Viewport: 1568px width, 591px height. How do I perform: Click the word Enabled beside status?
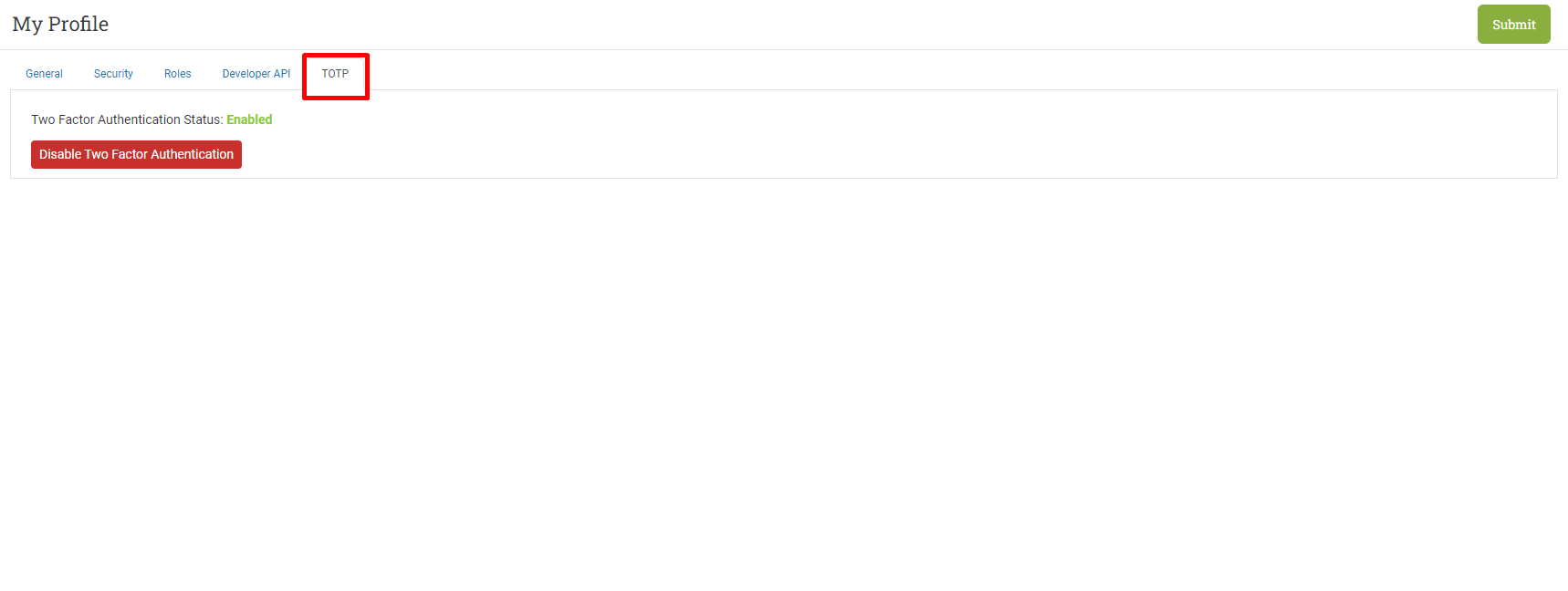[249, 119]
